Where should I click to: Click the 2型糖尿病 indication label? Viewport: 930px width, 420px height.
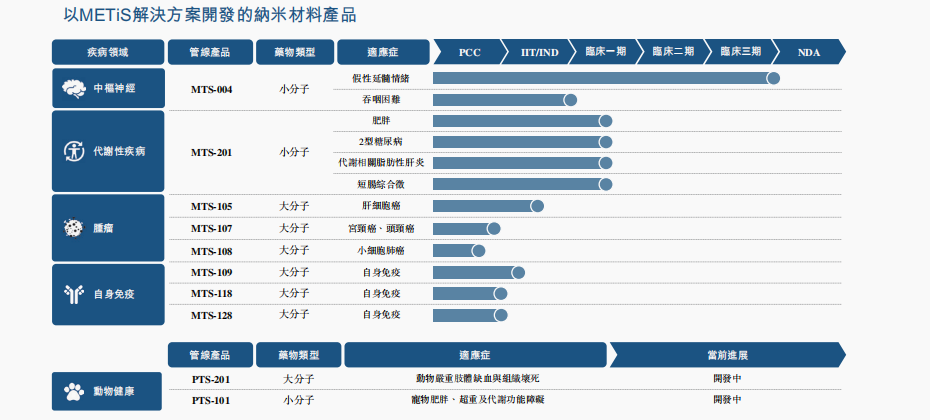coord(381,141)
